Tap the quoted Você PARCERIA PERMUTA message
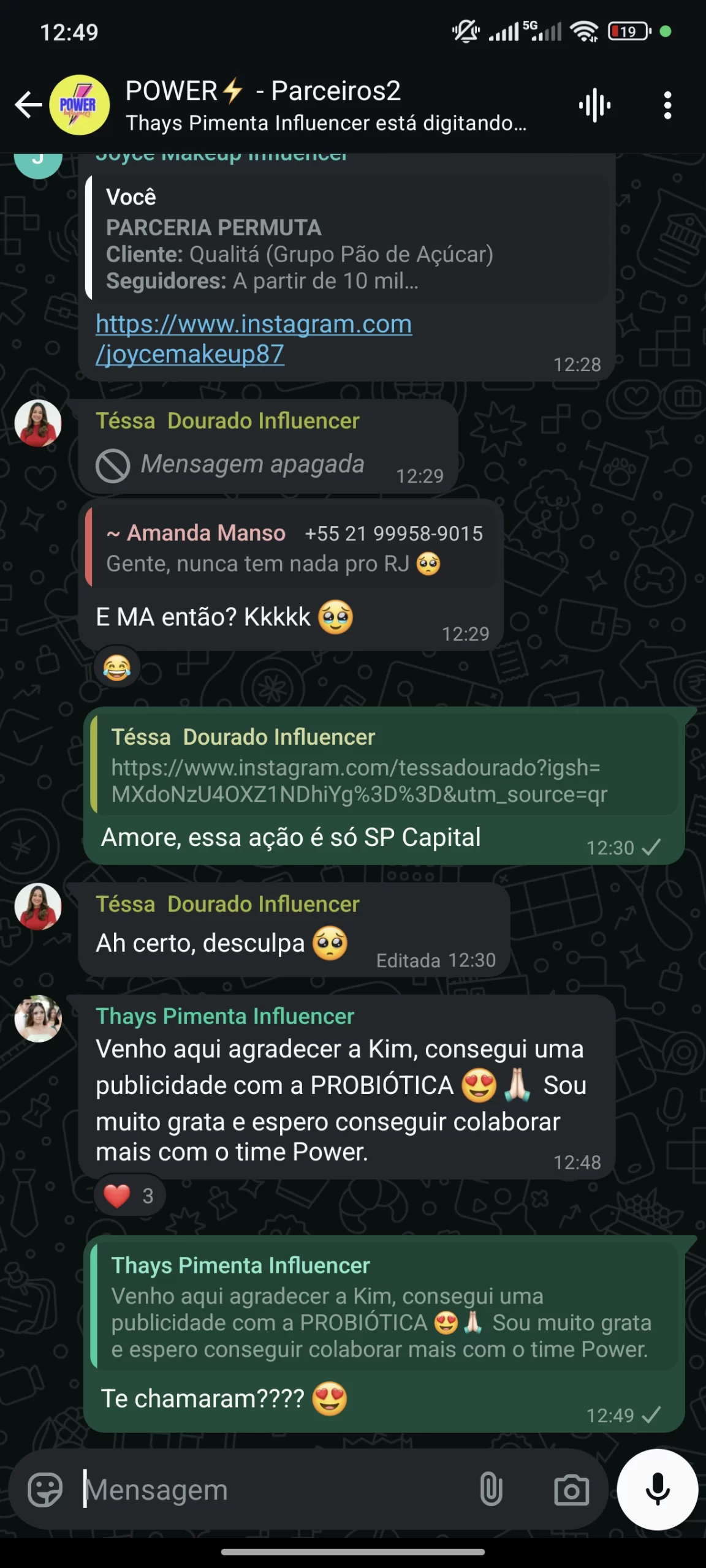The image size is (706, 1568). [x=349, y=238]
